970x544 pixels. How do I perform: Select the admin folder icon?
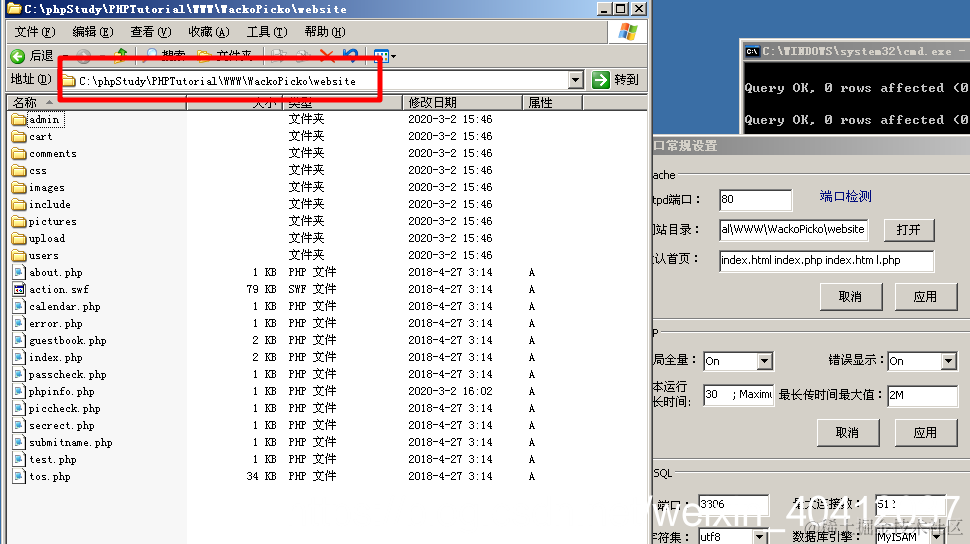(x=19, y=119)
